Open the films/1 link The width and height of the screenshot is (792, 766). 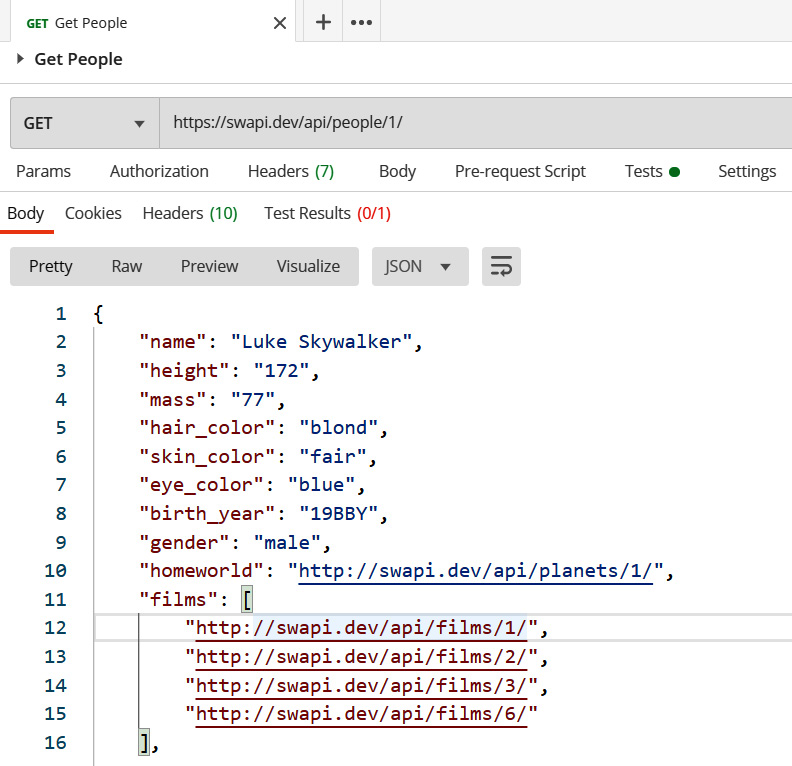[x=361, y=628]
